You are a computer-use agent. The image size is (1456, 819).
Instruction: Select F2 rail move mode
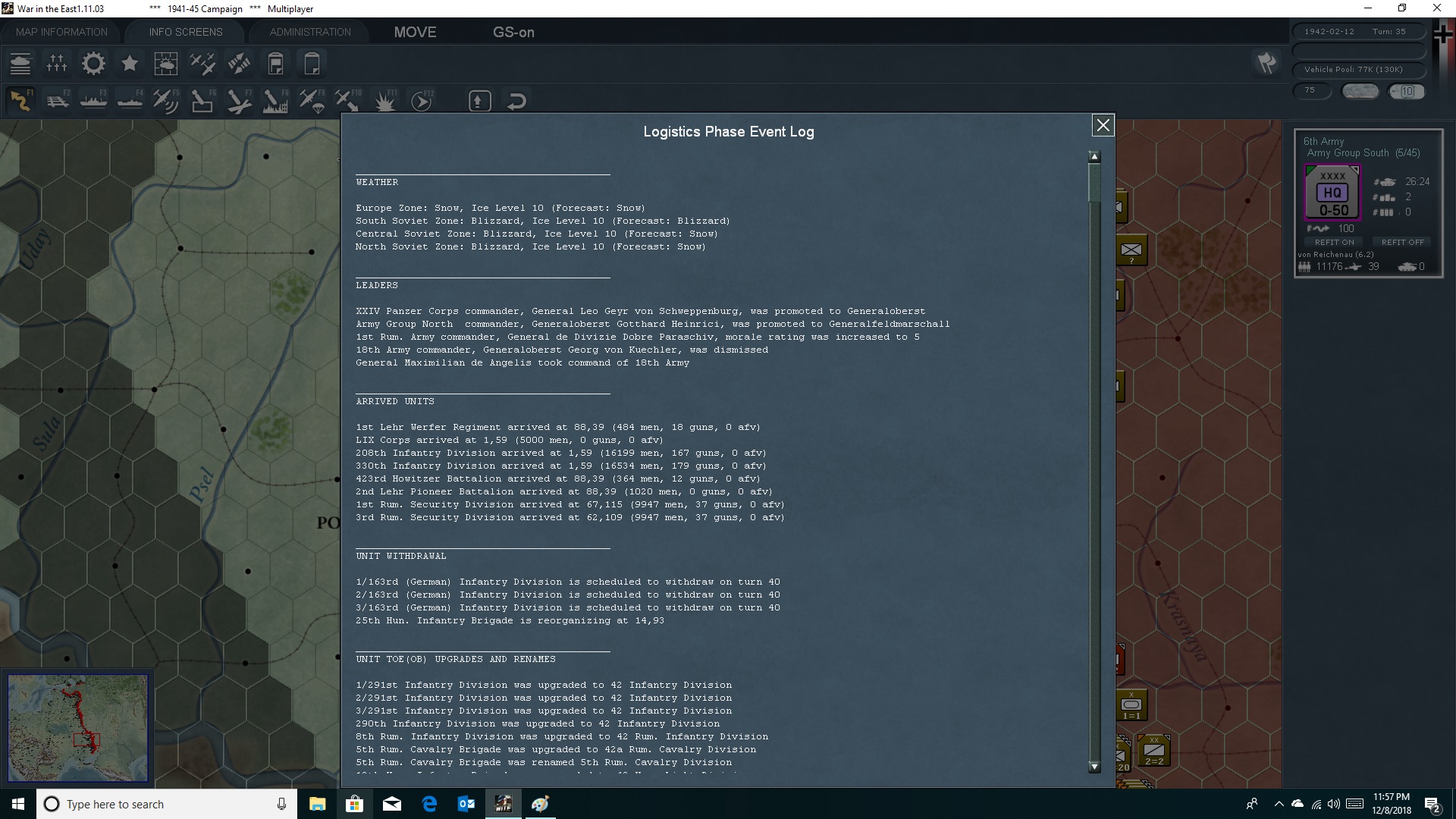click(x=57, y=101)
